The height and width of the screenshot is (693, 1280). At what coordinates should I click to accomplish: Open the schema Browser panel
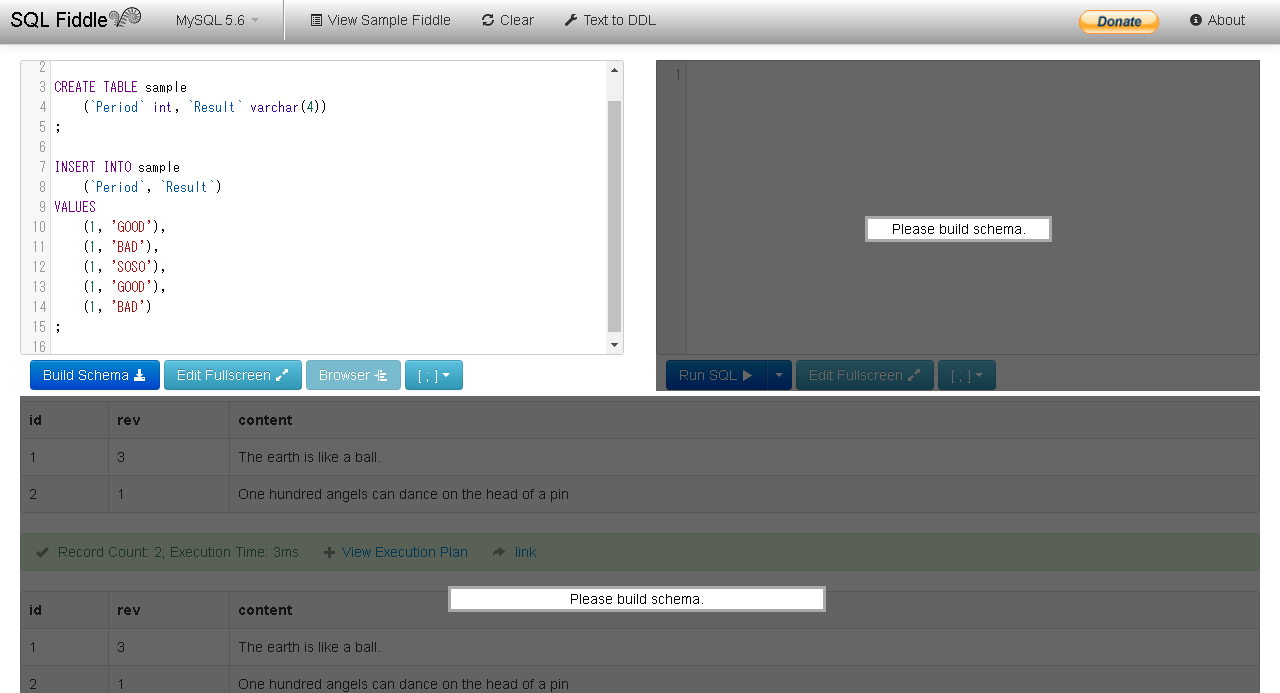[353, 375]
